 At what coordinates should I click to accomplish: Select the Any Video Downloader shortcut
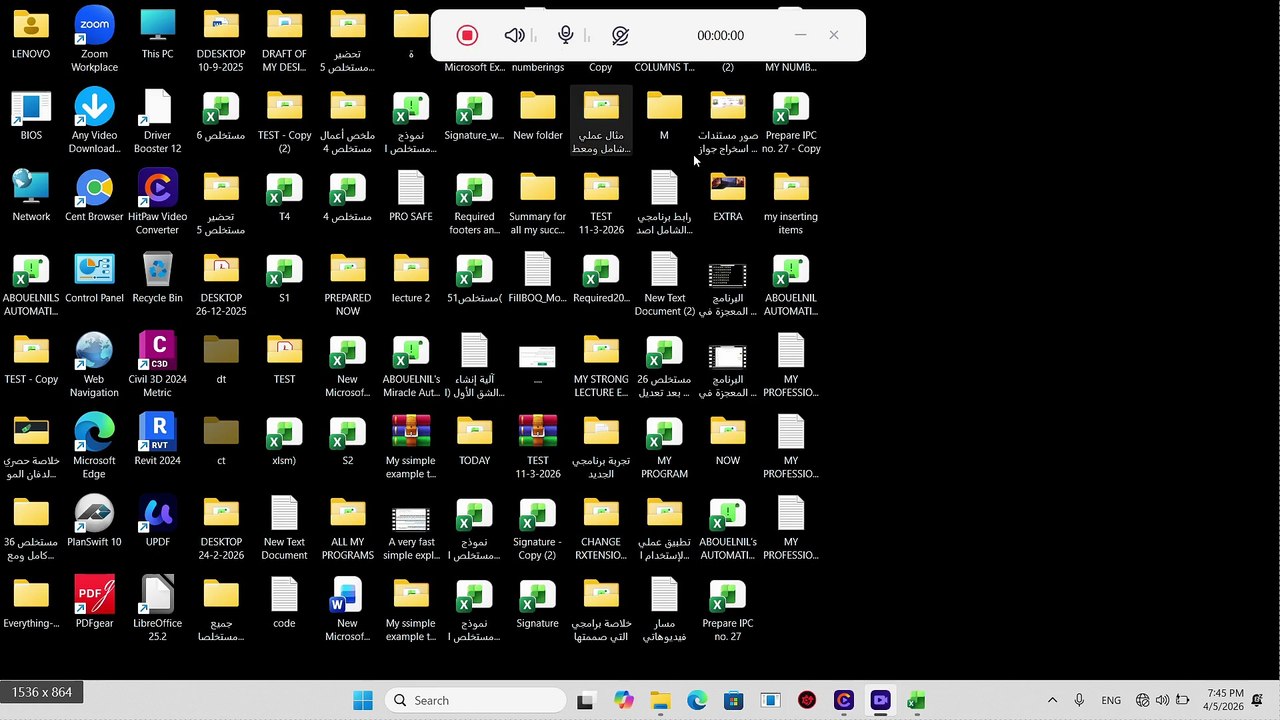94,121
